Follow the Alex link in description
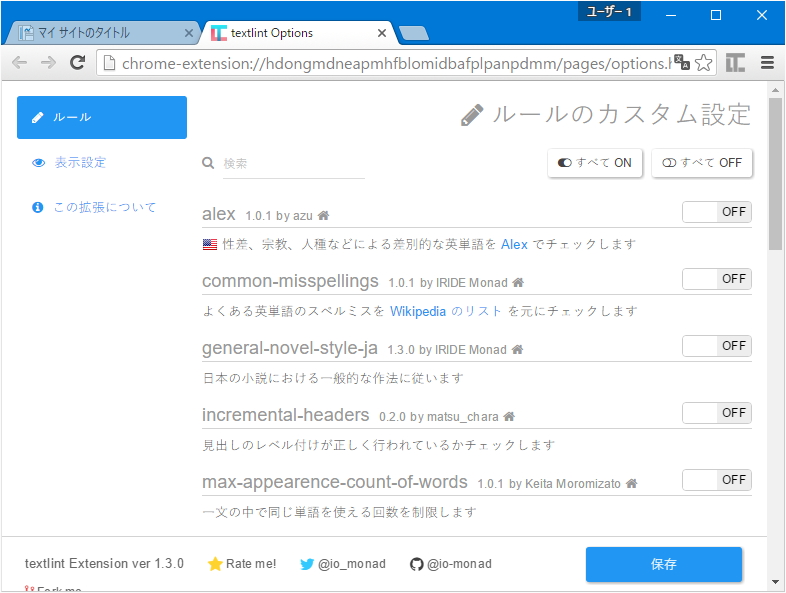786x593 pixels. pyautogui.click(x=514, y=245)
